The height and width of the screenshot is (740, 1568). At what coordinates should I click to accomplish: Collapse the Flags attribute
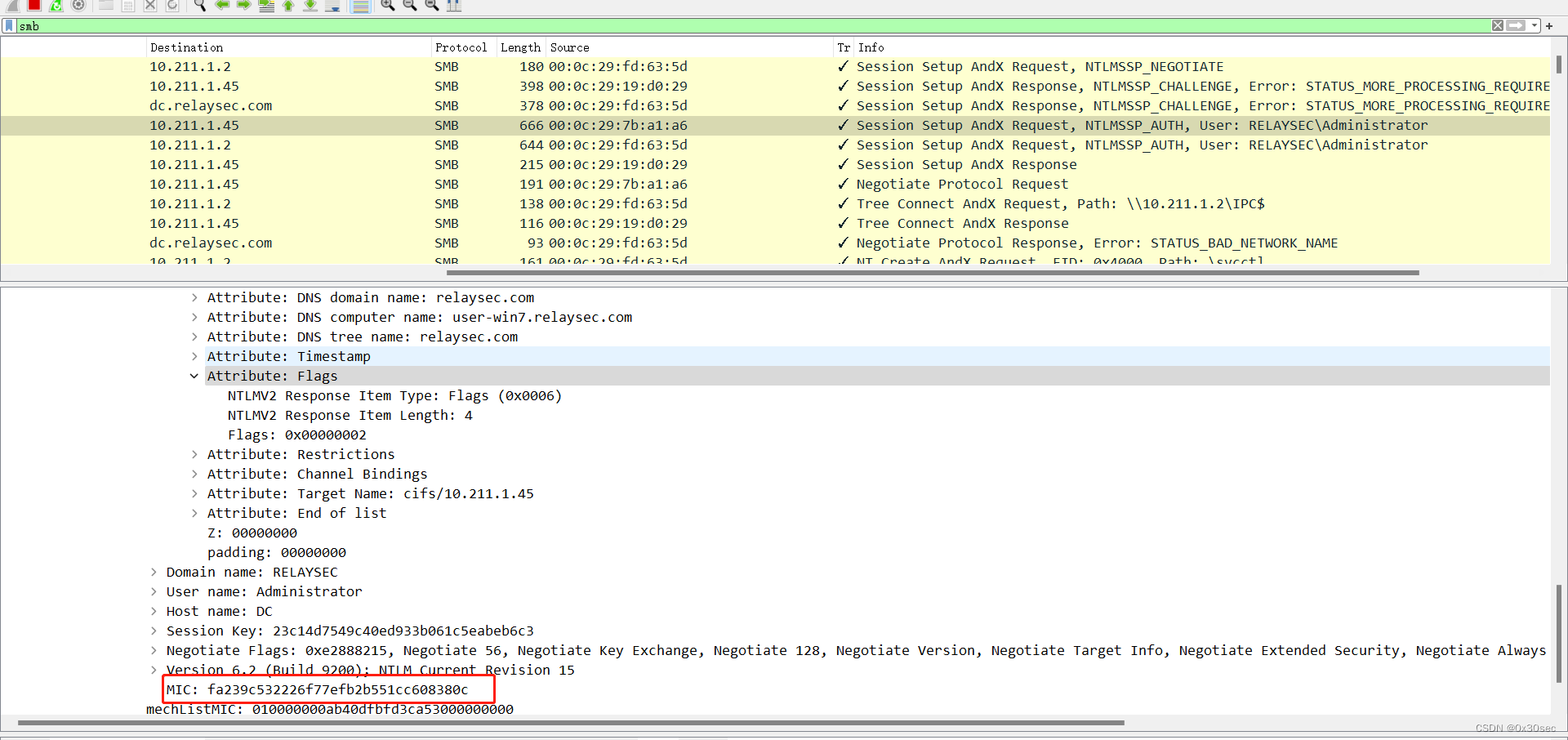click(x=194, y=377)
